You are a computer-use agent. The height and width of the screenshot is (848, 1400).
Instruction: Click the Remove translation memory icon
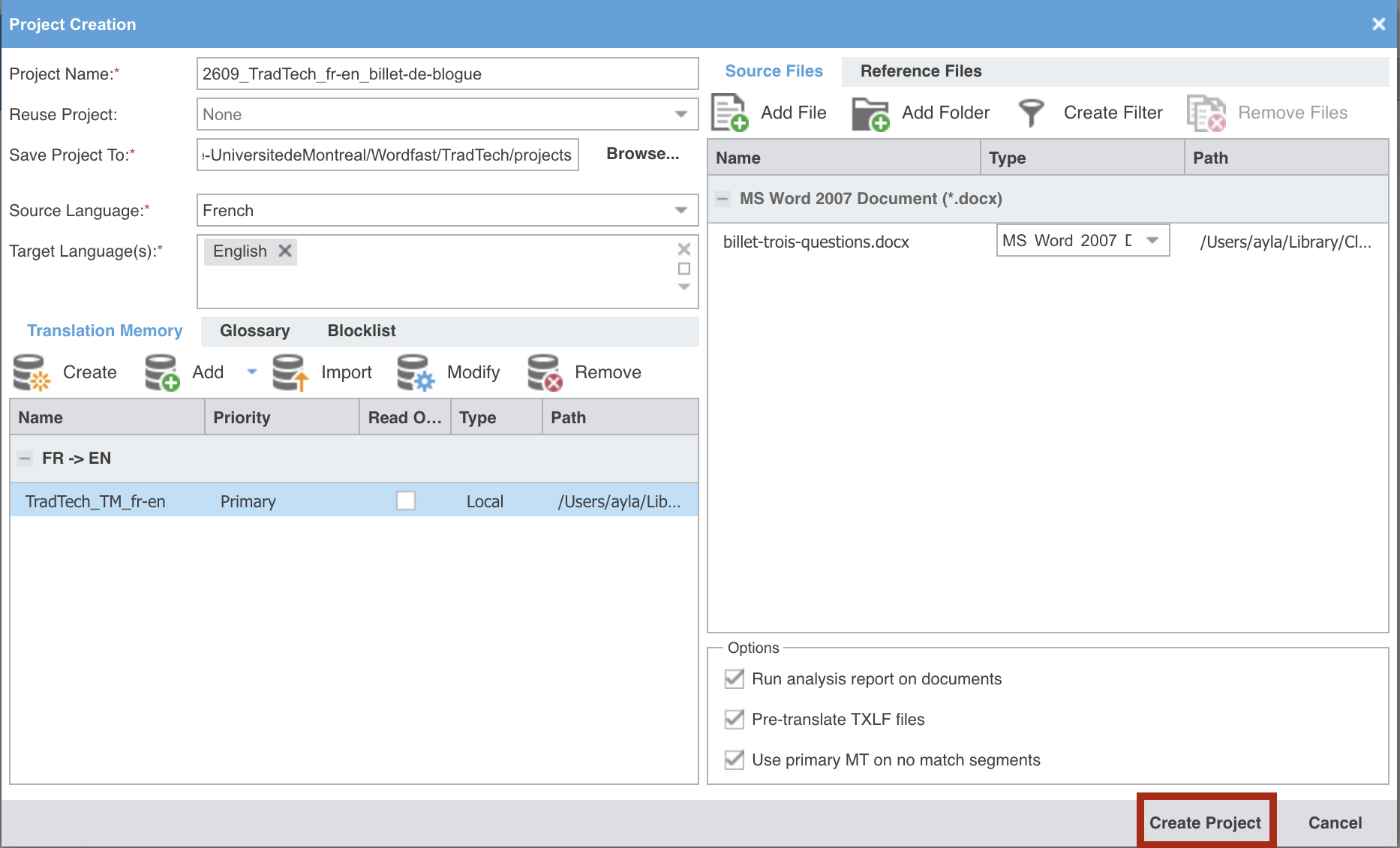point(545,373)
